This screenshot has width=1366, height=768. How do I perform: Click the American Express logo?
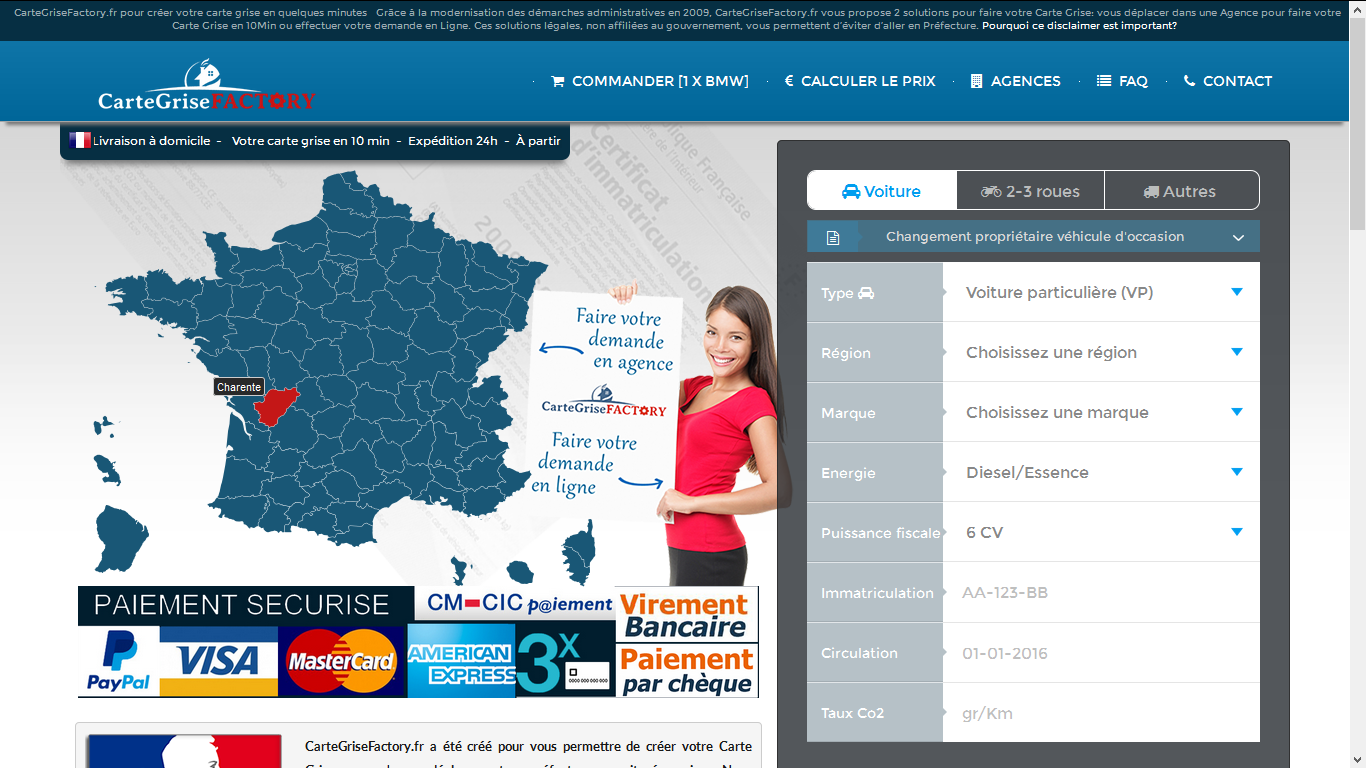click(x=461, y=661)
